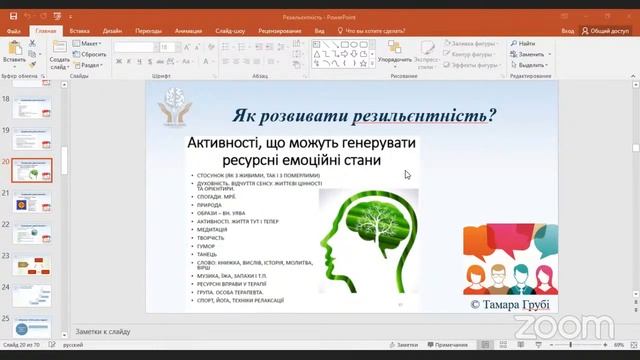Open Выделить selection dropdown
The width and height of the screenshot is (640, 360).
[529, 64]
